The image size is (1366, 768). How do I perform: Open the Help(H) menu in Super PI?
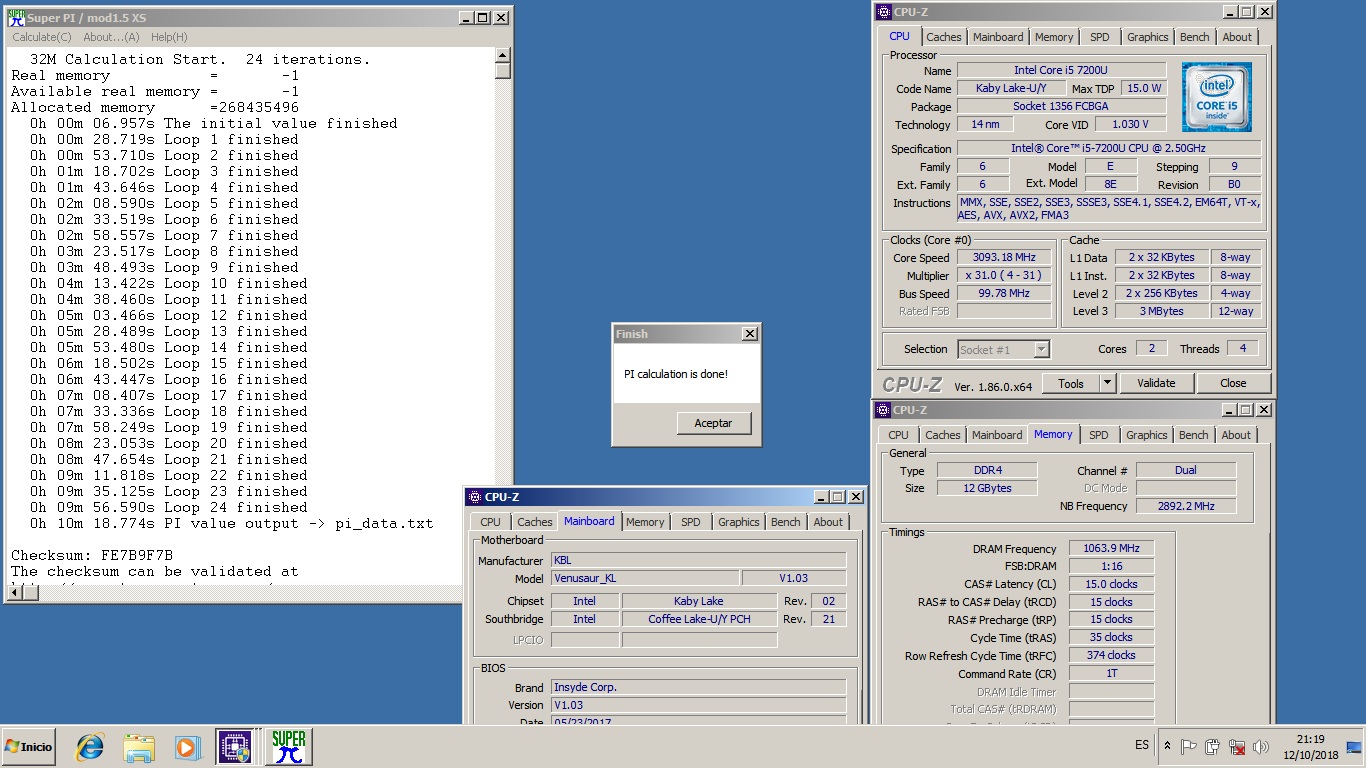(169, 37)
